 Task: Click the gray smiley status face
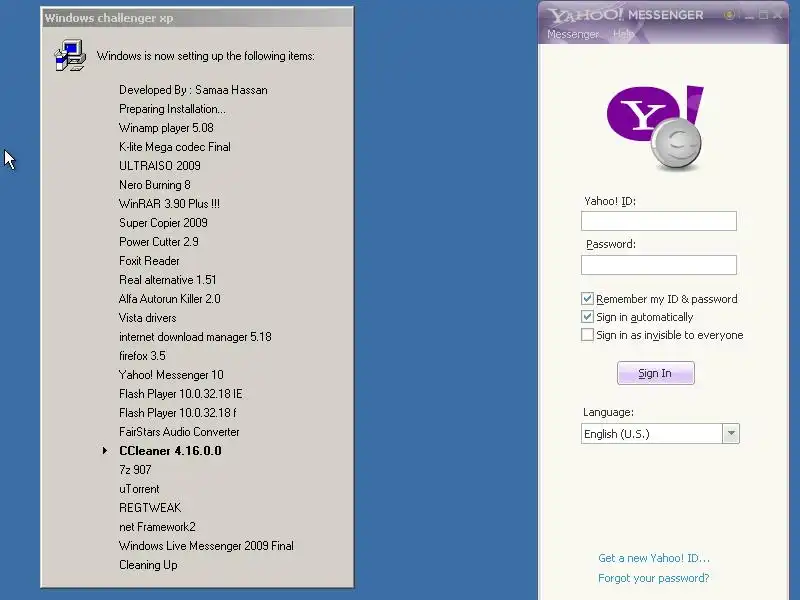677,143
